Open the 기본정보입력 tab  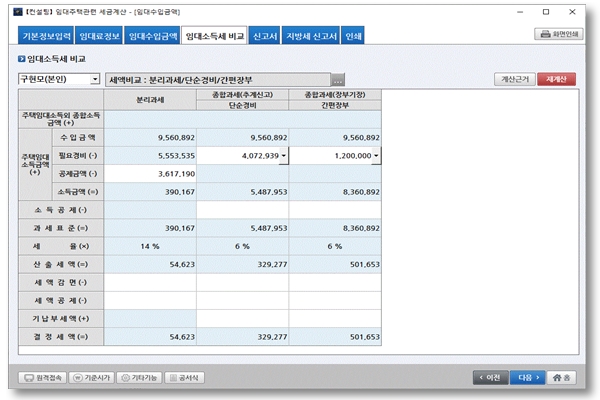coord(46,36)
